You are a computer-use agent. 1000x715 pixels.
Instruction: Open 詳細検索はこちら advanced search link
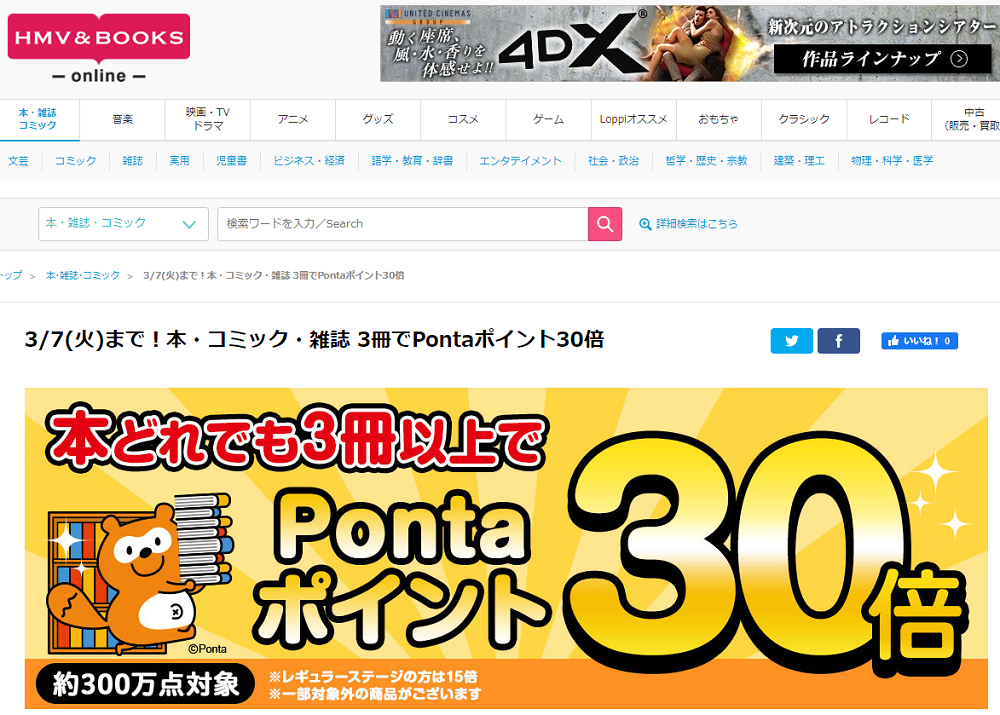click(688, 224)
